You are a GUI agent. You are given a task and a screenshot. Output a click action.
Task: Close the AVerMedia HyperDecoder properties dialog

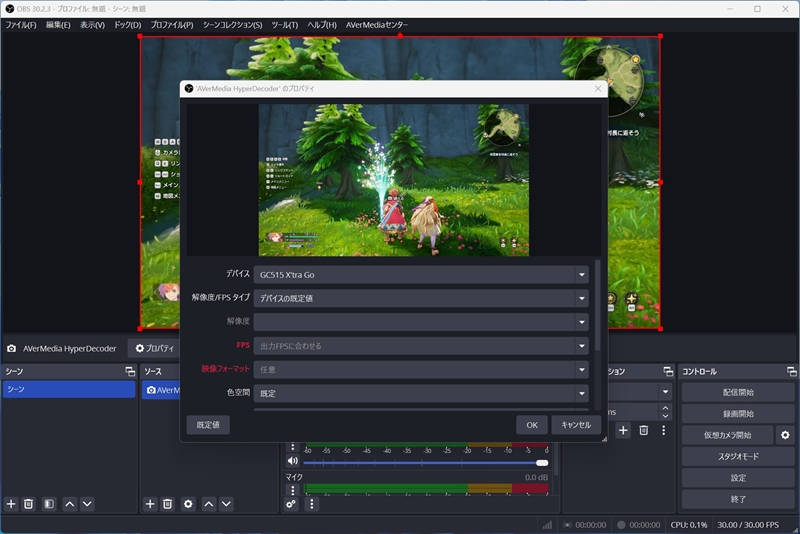pyautogui.click(x=597, y=89)
